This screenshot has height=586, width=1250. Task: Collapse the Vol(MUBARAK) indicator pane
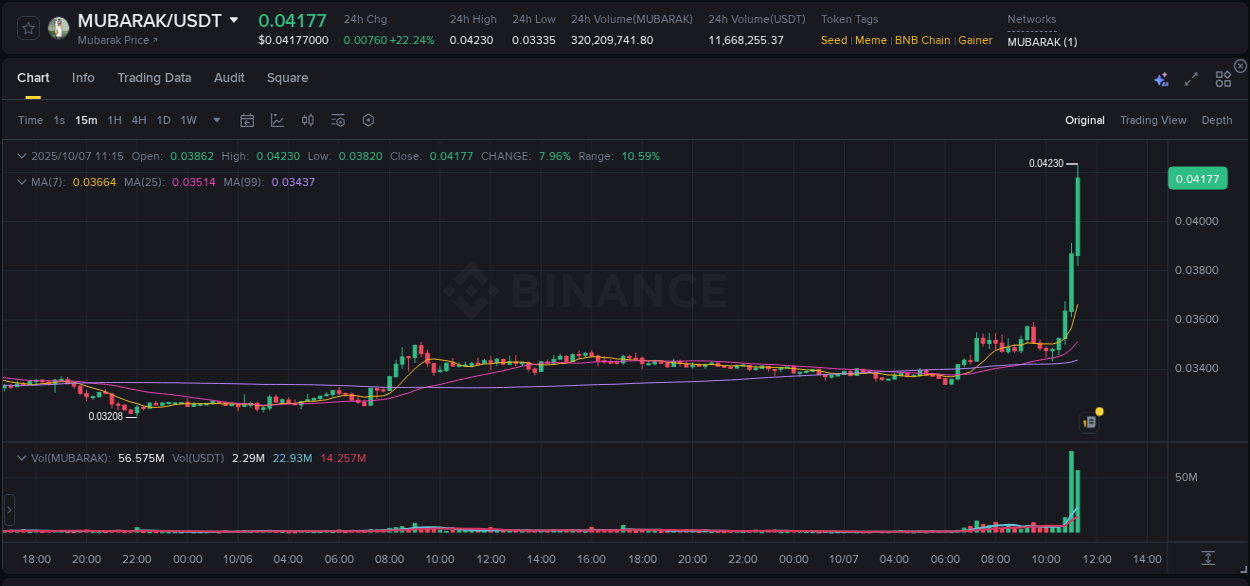click(x=20, y=458)
